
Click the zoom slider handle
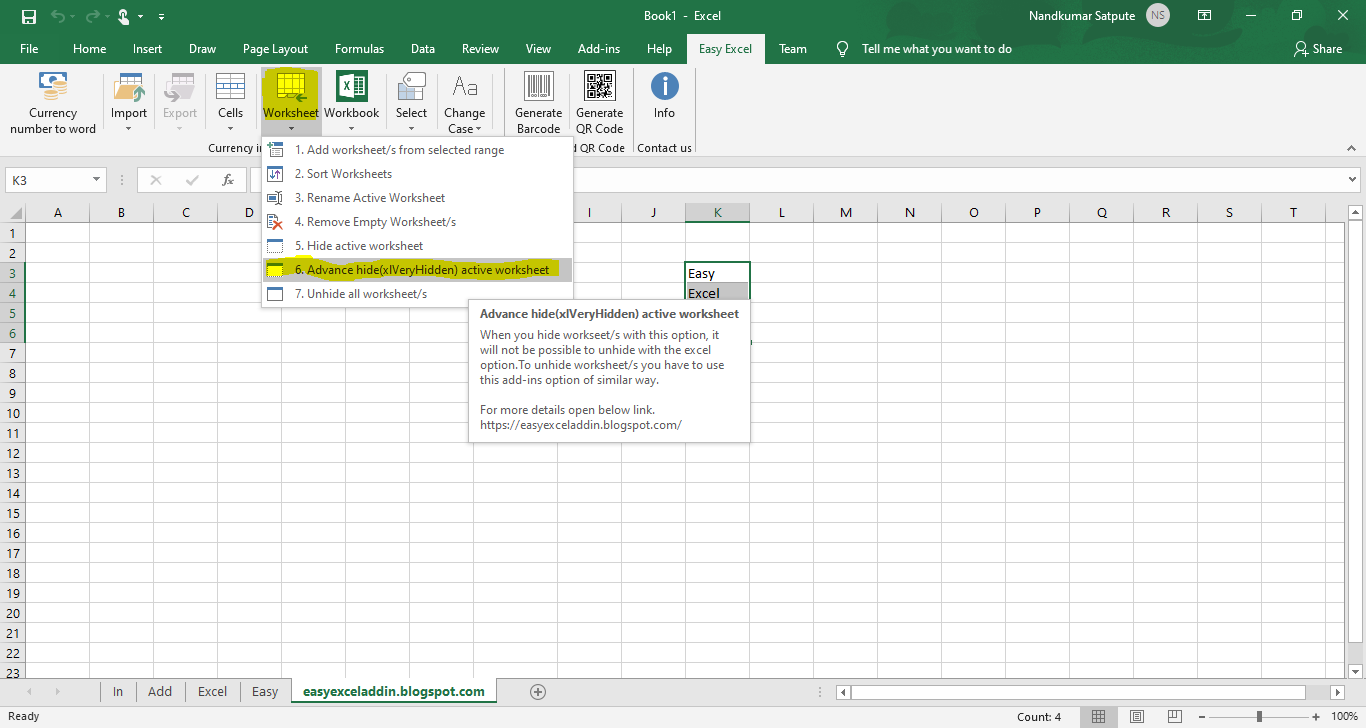[1260, 716]
